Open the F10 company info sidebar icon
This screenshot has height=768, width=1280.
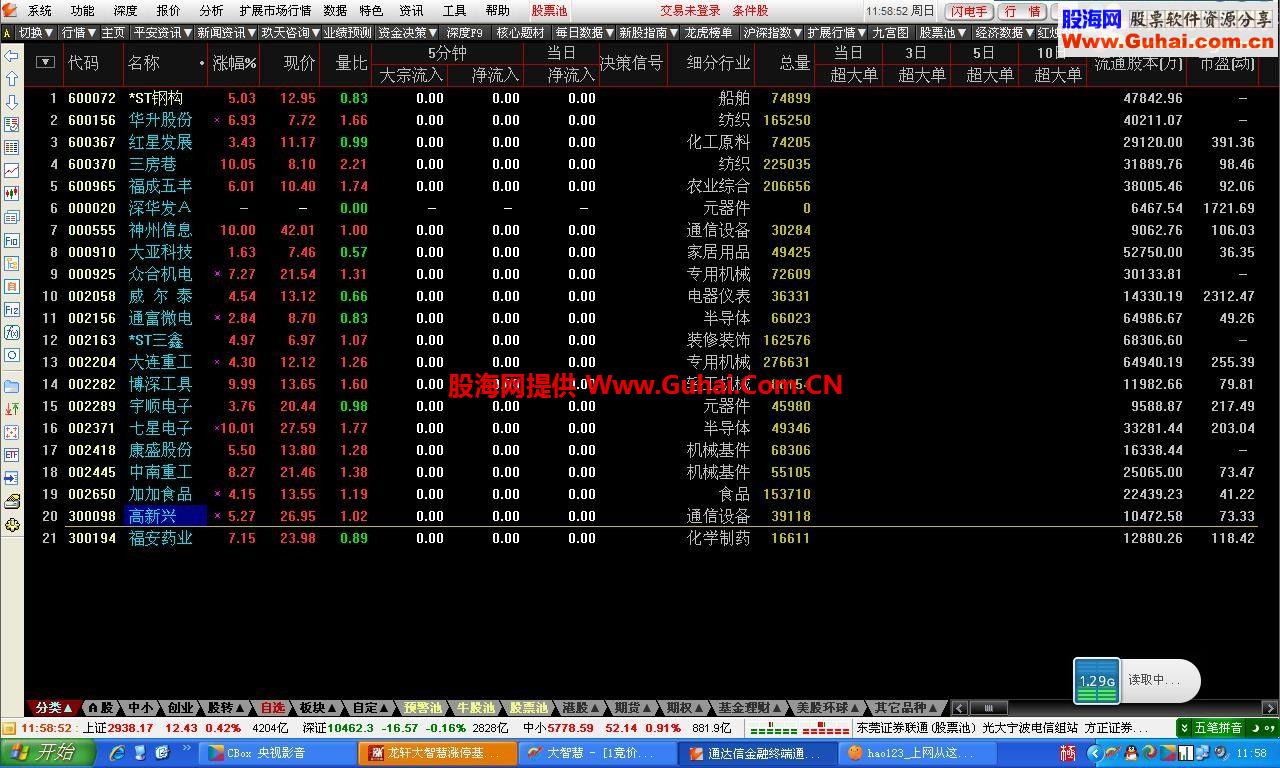12,240
